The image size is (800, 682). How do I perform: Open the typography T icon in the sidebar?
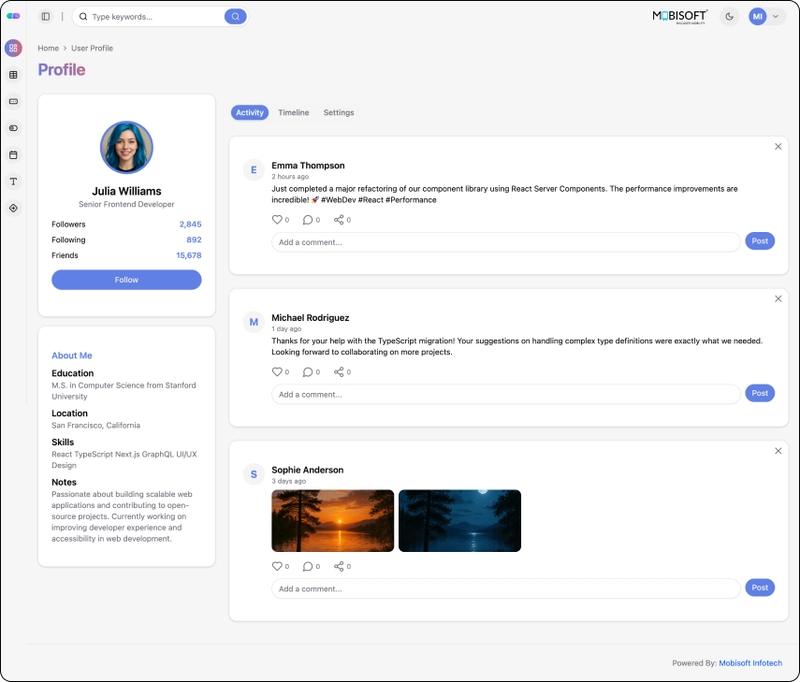(13, 181)
